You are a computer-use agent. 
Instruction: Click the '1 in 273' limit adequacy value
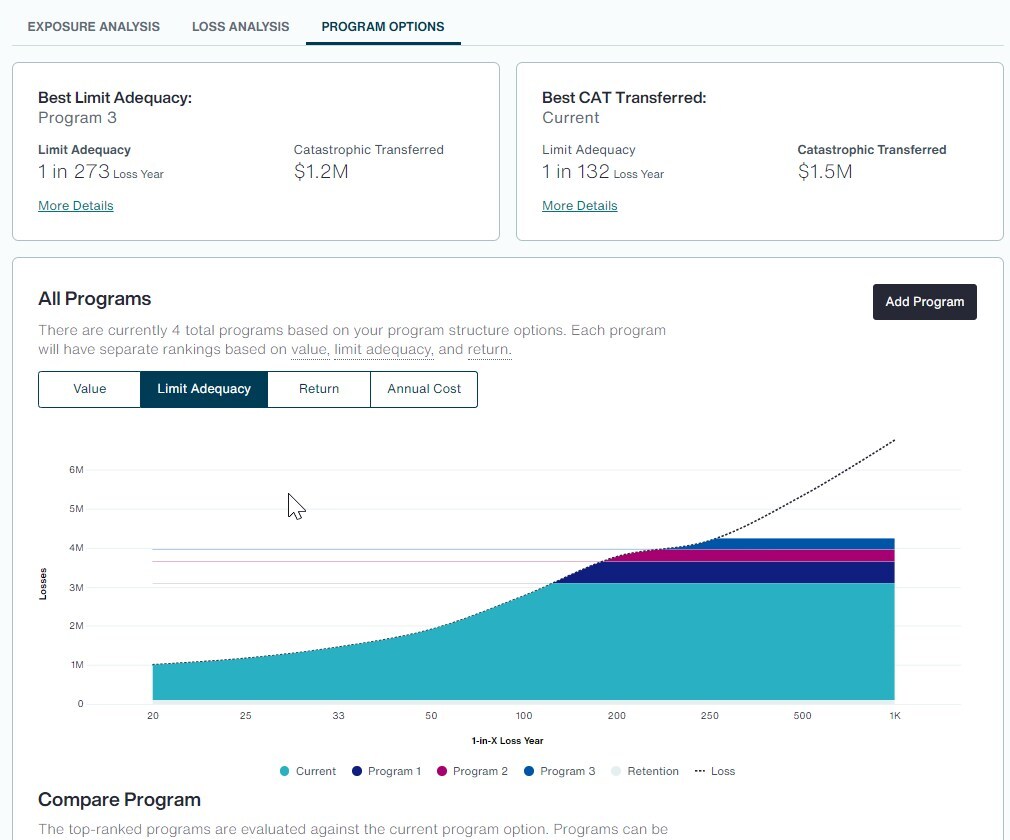tap(73, 171)
